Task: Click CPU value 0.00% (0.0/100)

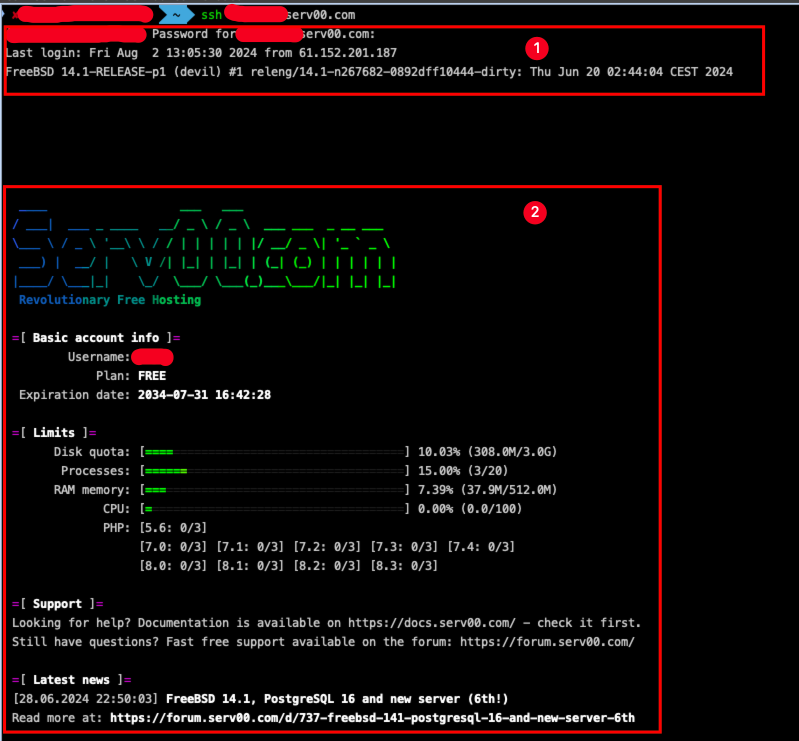Action: 470,509
